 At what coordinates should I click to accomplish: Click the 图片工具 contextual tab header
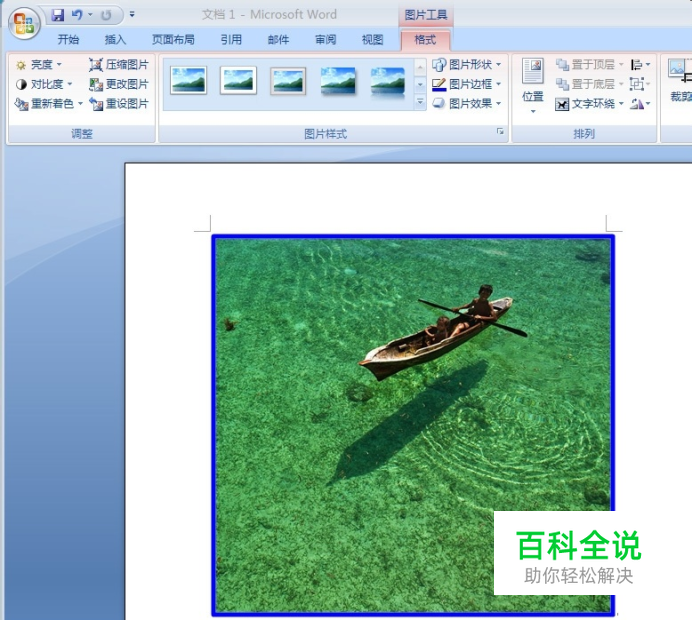tap(425, 15)
